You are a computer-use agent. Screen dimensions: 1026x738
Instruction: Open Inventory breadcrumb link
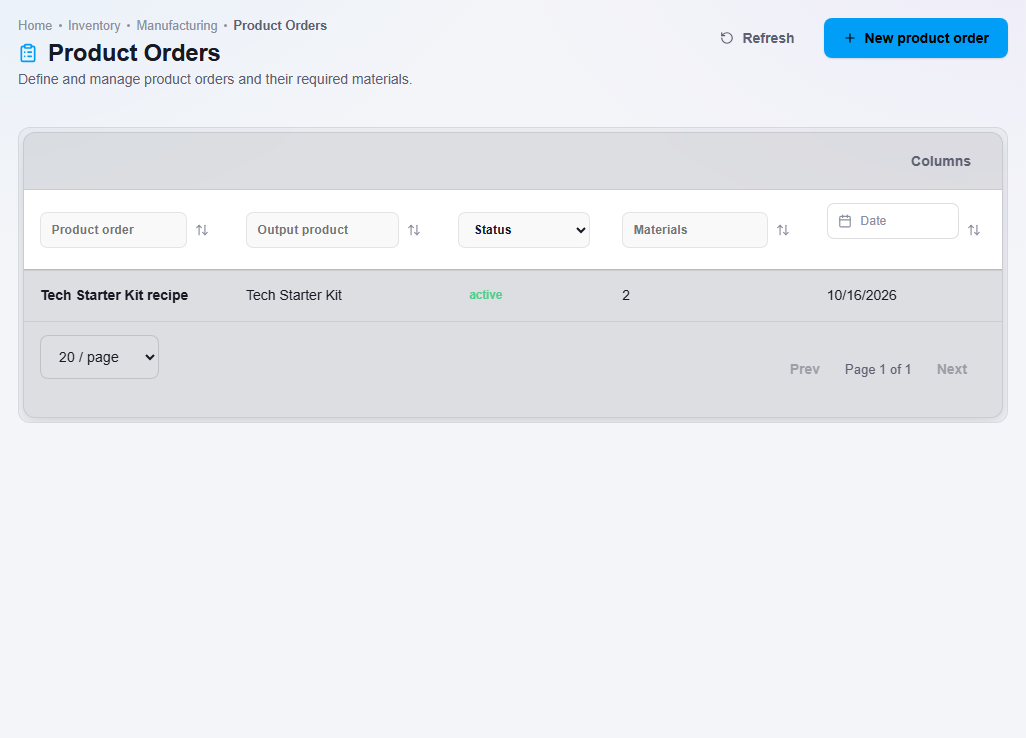(x=94, y=26)
